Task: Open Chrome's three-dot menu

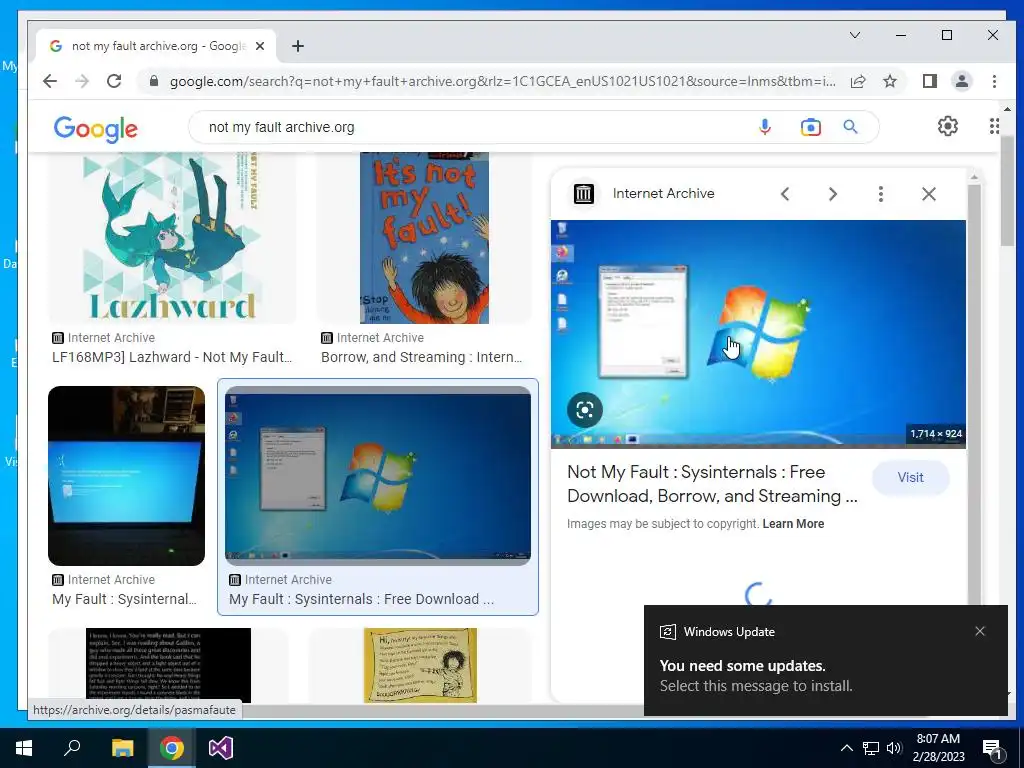Action: tap(994, 81)
